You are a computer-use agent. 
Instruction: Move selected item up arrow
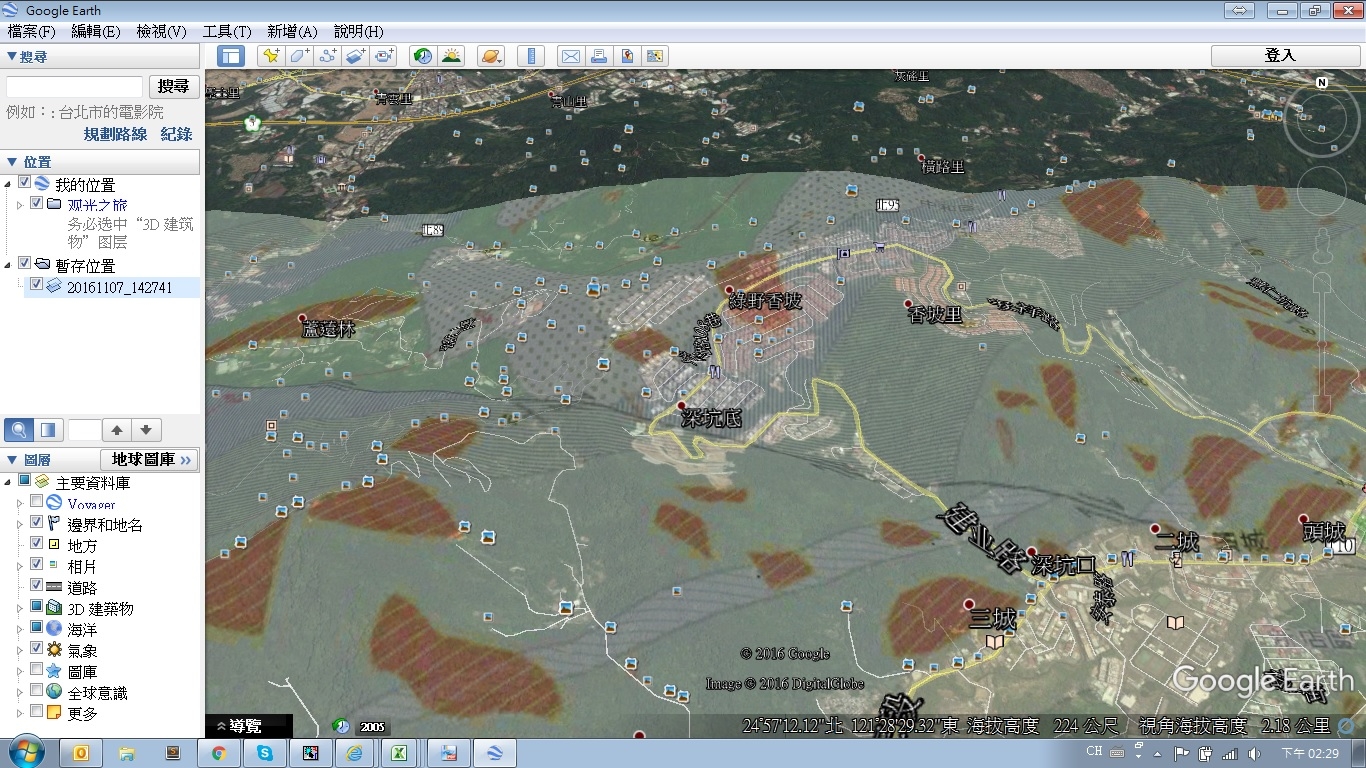pos(117,430)
